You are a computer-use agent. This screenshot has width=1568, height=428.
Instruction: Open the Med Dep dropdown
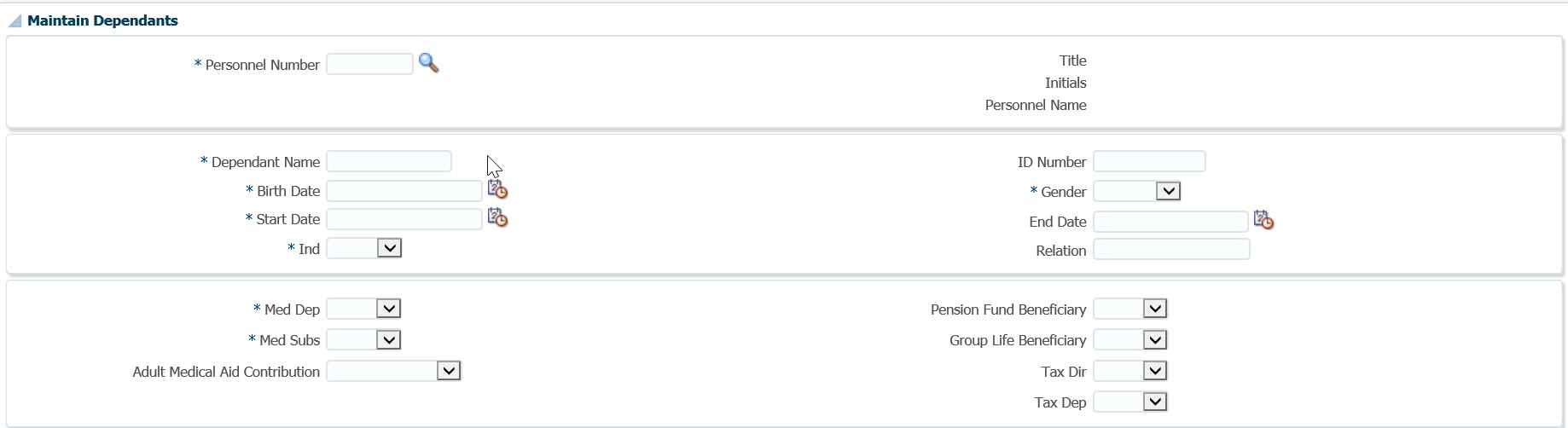(x=388, y=309)
